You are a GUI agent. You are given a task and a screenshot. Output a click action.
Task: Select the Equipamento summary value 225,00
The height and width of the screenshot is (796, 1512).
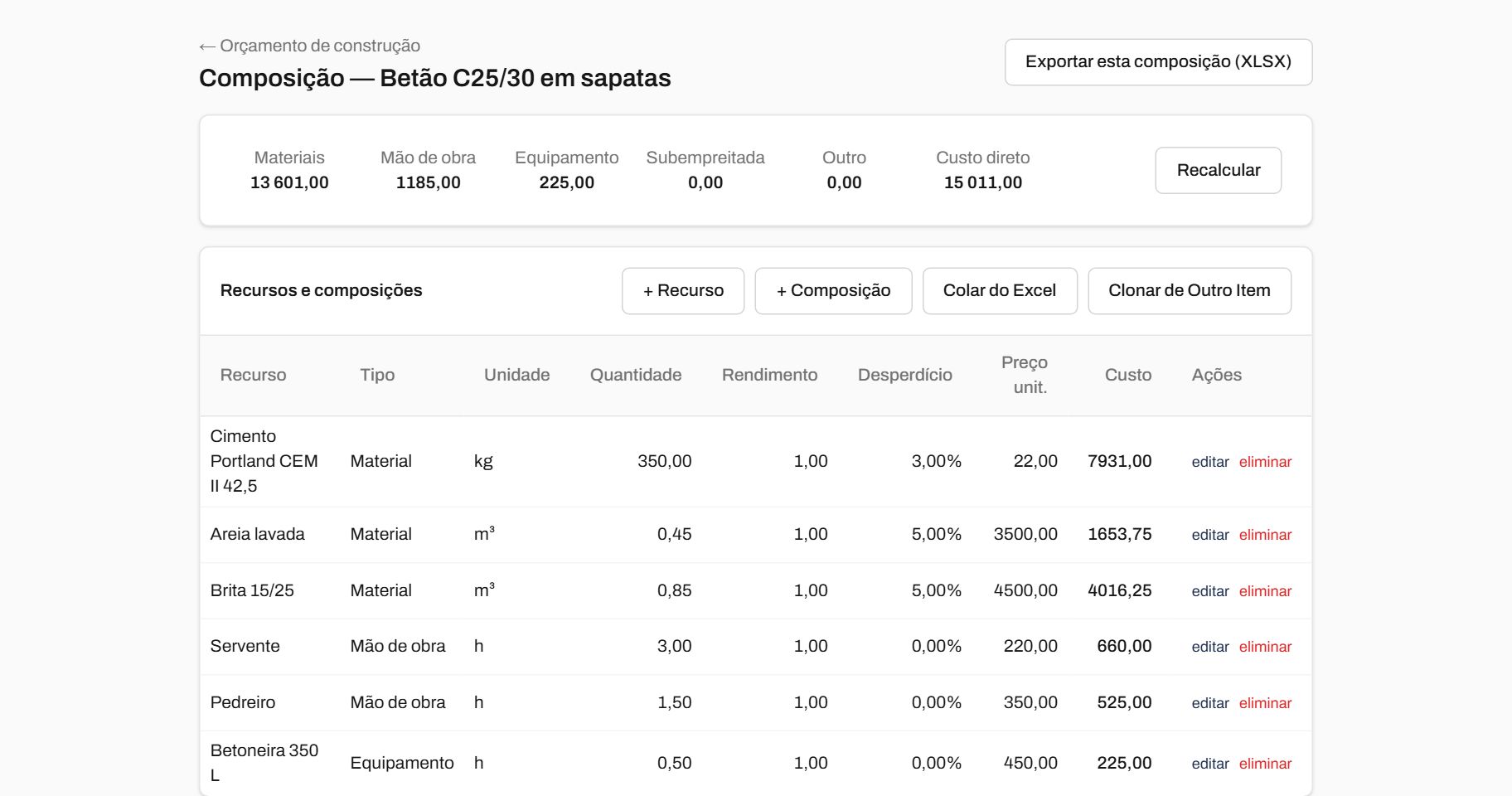566,182
